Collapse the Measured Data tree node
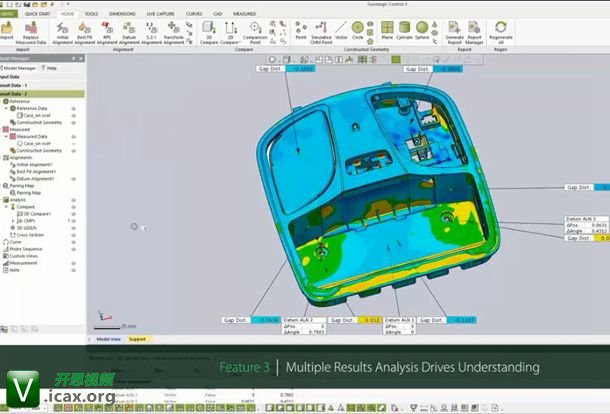The image size is (610, 414). coord(6,137)
